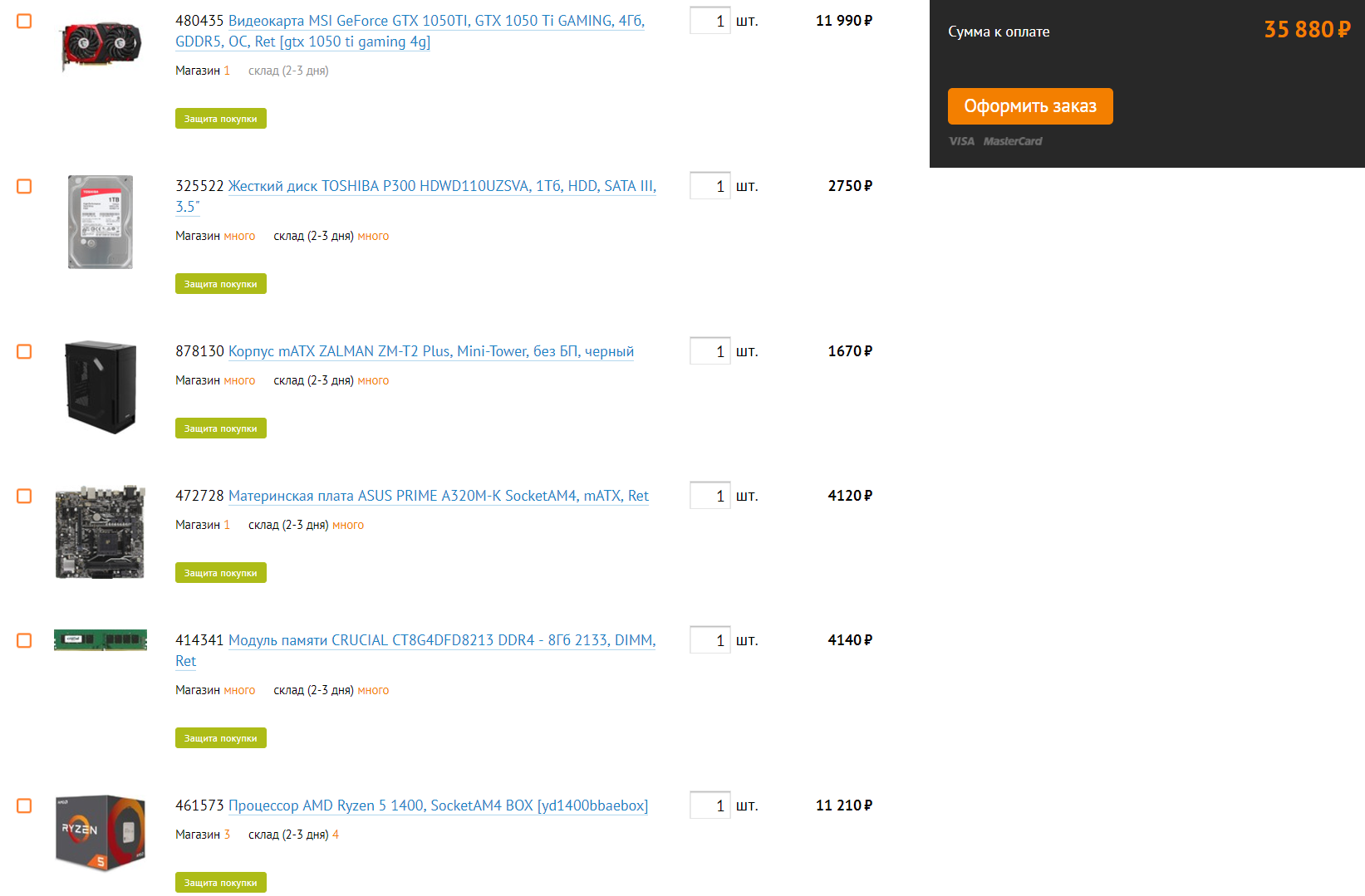Open the Toshiba P300 HDWD110UZSVA product link

click(x=415, y=196)
